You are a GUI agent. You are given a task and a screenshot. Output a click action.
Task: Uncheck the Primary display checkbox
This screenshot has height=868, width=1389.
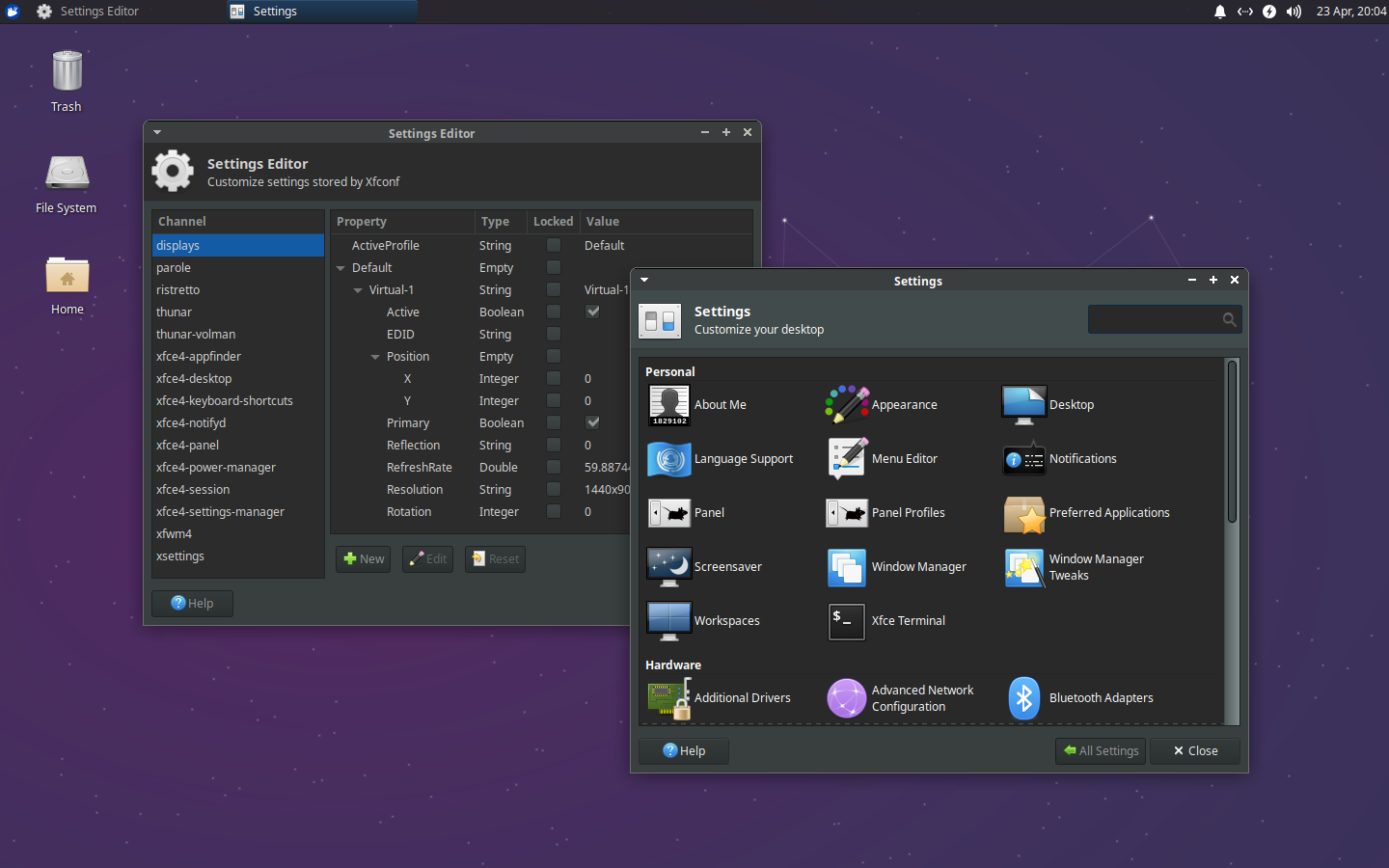point(592,422)
